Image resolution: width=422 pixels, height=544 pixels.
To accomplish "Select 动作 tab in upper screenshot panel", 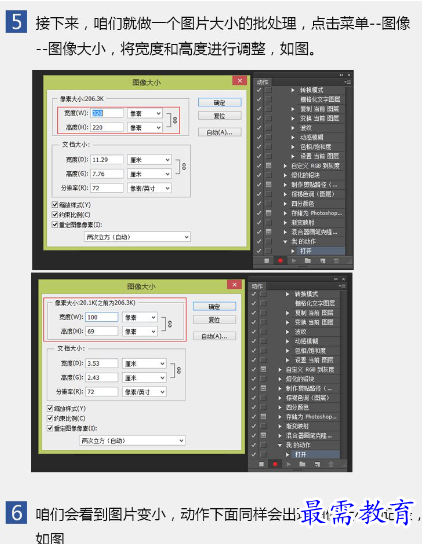I will click(263, 82).
